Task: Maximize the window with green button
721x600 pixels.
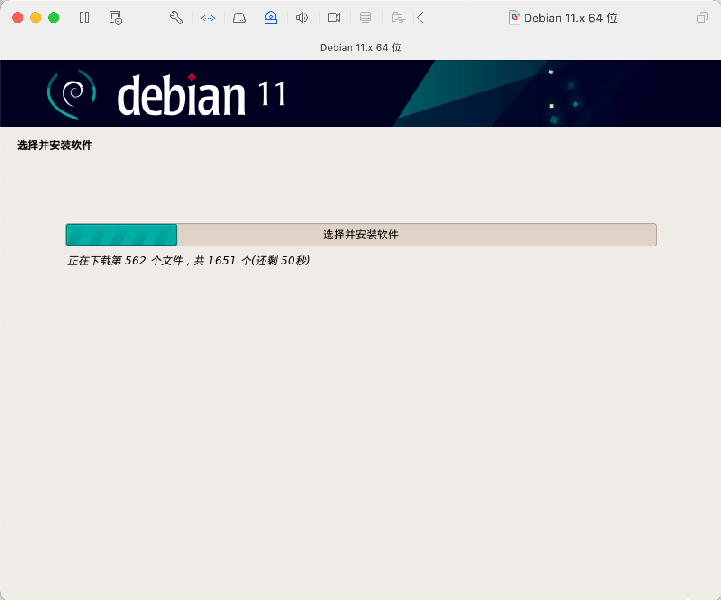Action: 54,18
